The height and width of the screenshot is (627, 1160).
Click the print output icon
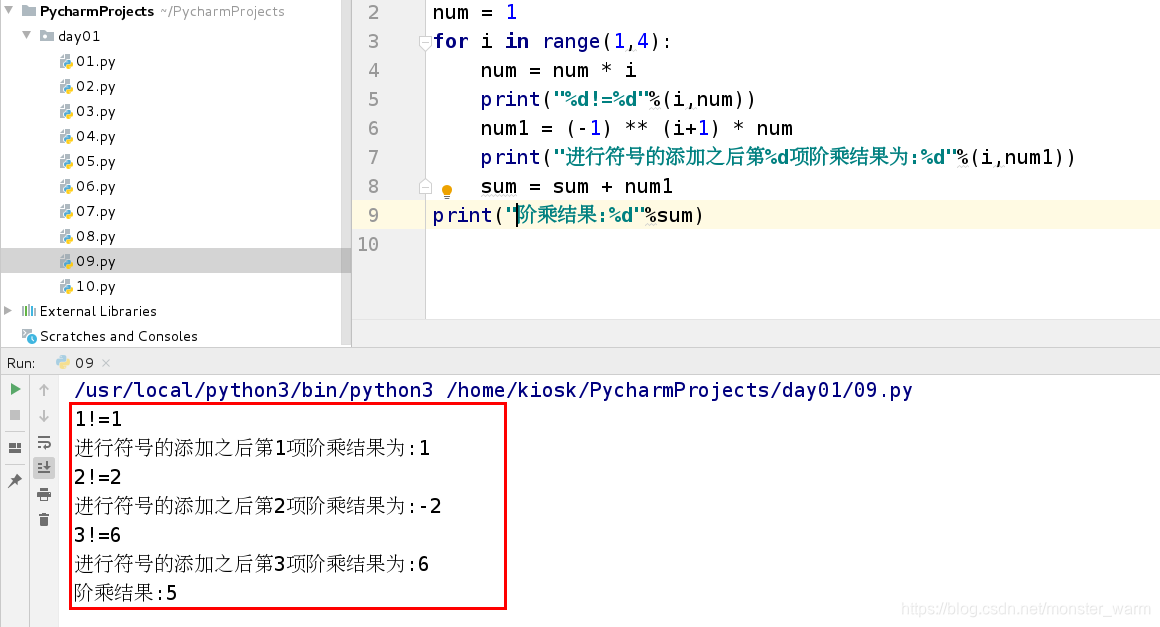44,494
